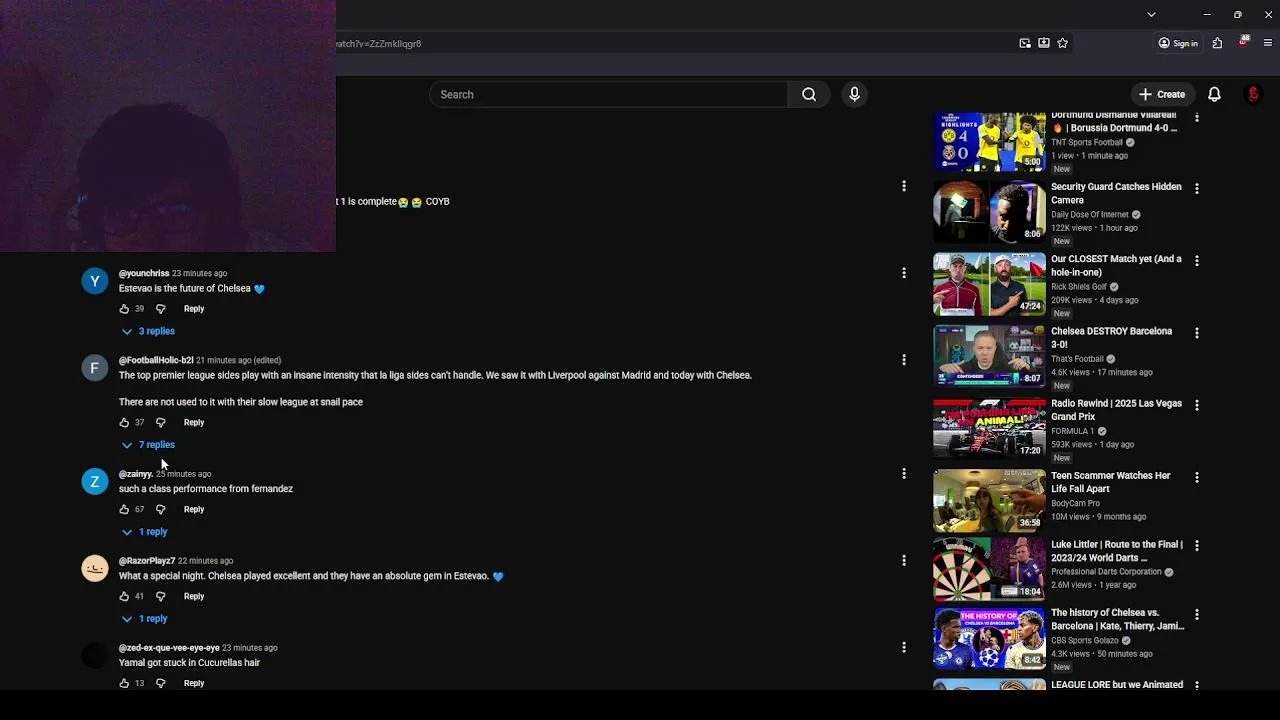Dislike the @zainyy. comment
The width and height of the screenshot is (1280, 720).
[x=160, y=509]
